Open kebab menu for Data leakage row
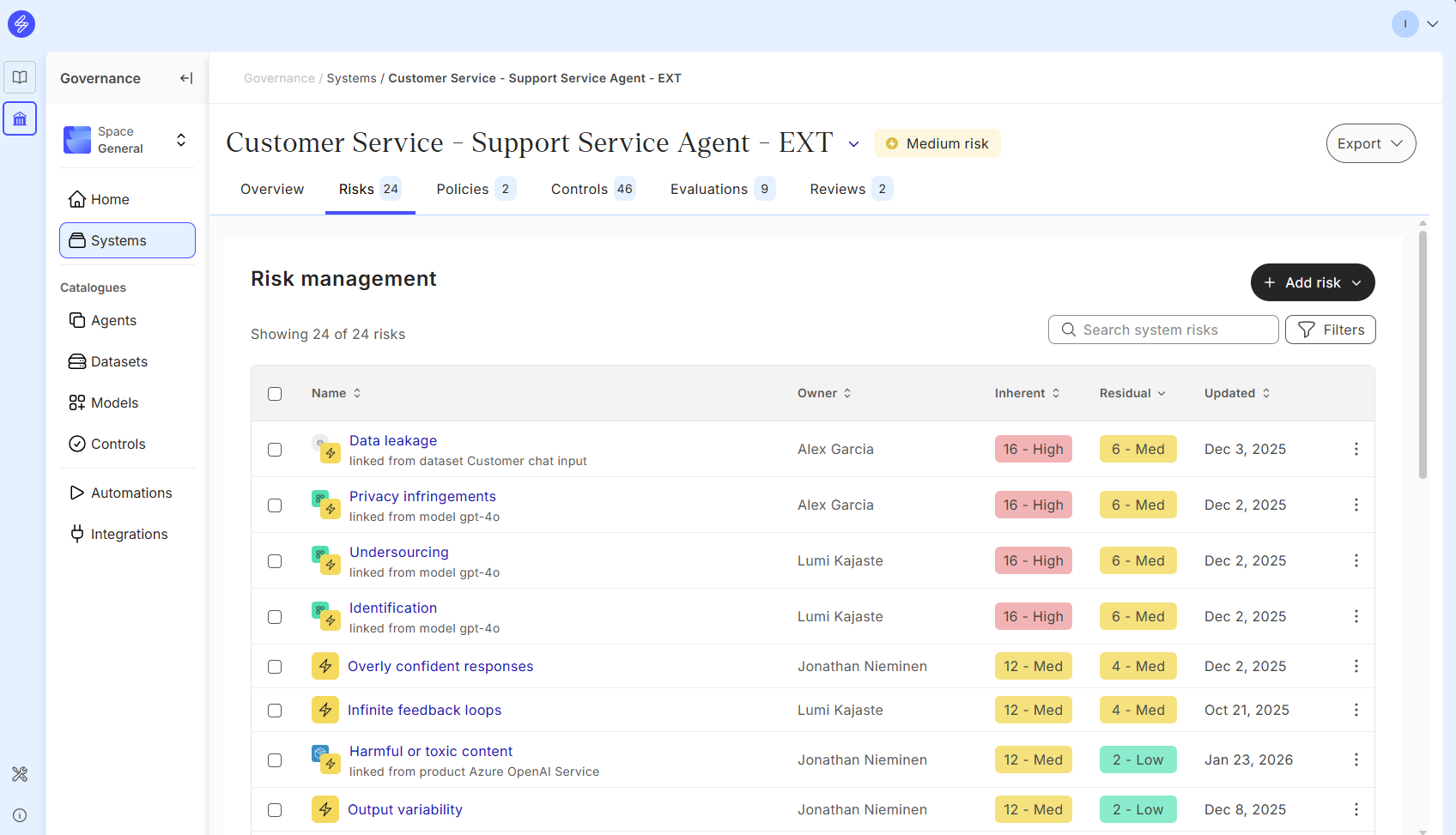Image resolution: width=1456 pixels, height=835 pixels. pos(1356,449)
